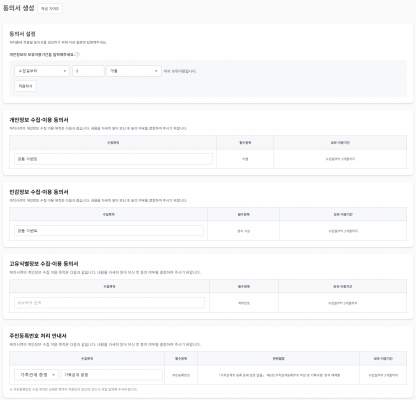Select 관련법령 header in 주민등록번호 table
Screen dimensions: 416x400
(x=278, y=359)
